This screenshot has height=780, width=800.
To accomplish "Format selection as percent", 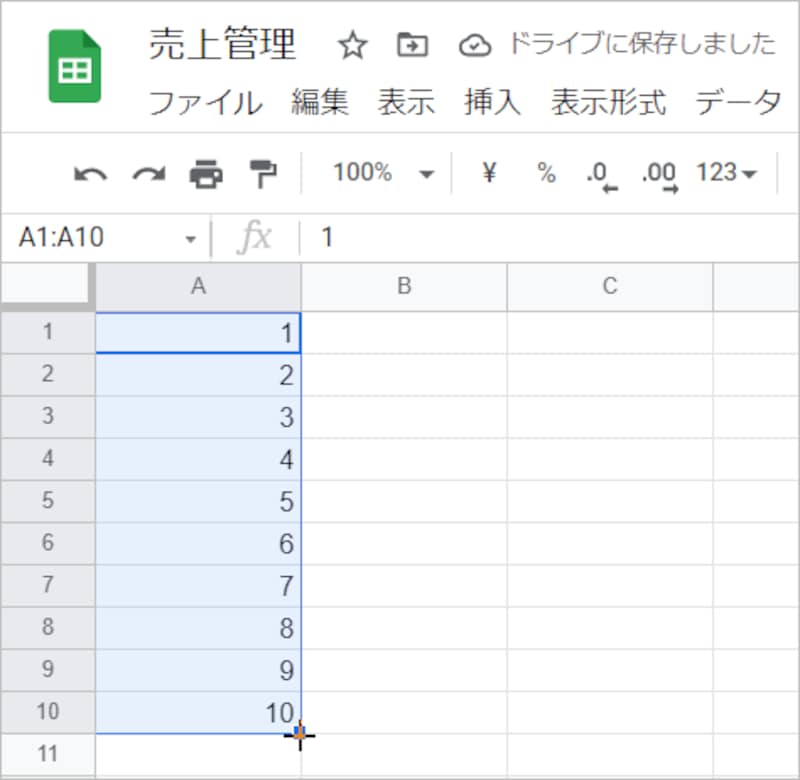I will (x=545, y=172).
